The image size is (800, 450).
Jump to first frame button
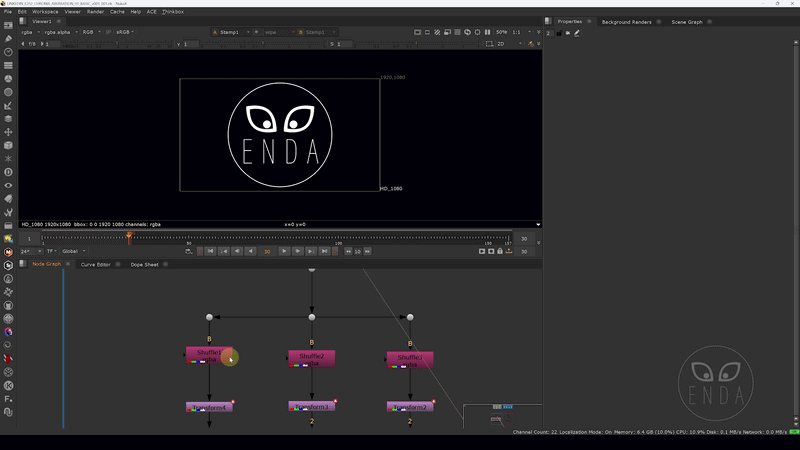pyautogui.click(x=211, y=251)
